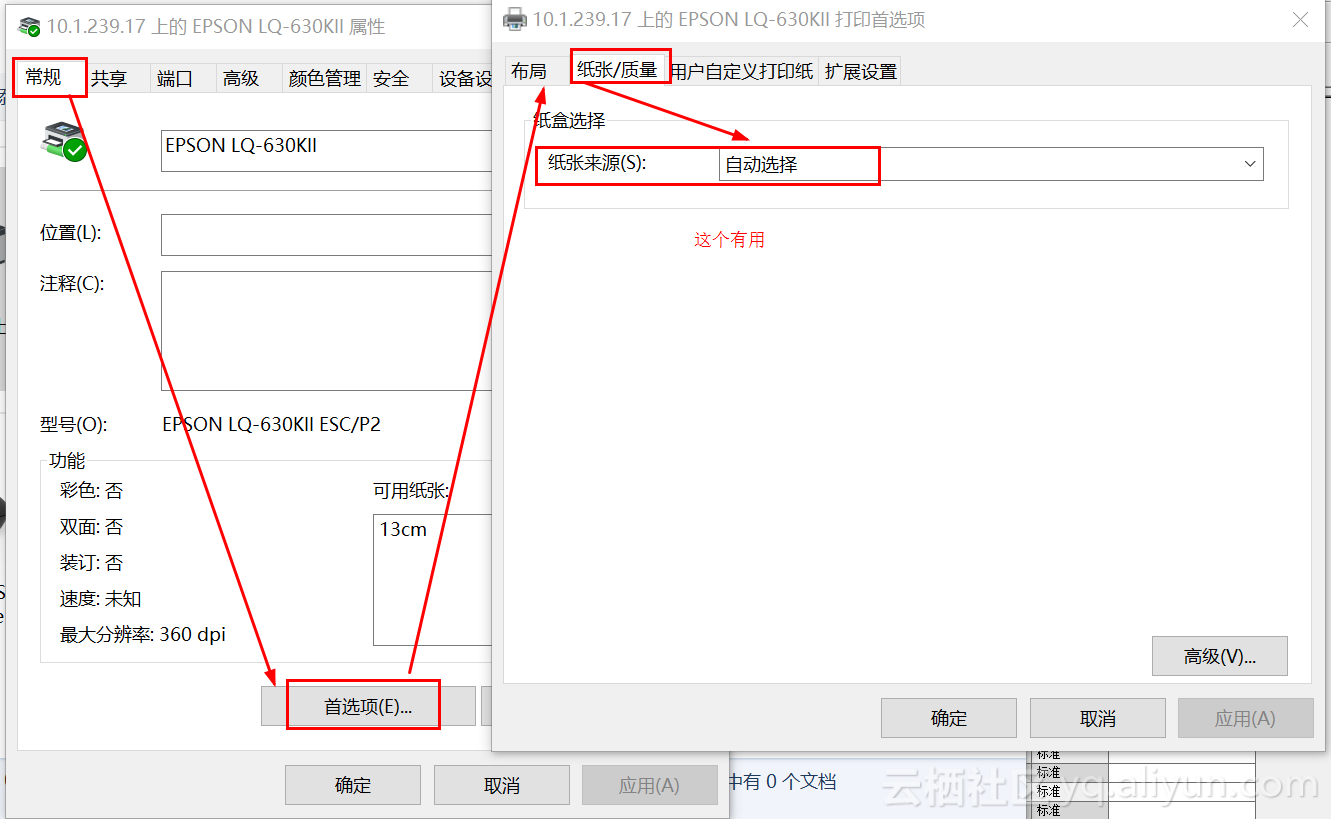
Task: Open the 共享 tab
Action: [x=109, y=79]
